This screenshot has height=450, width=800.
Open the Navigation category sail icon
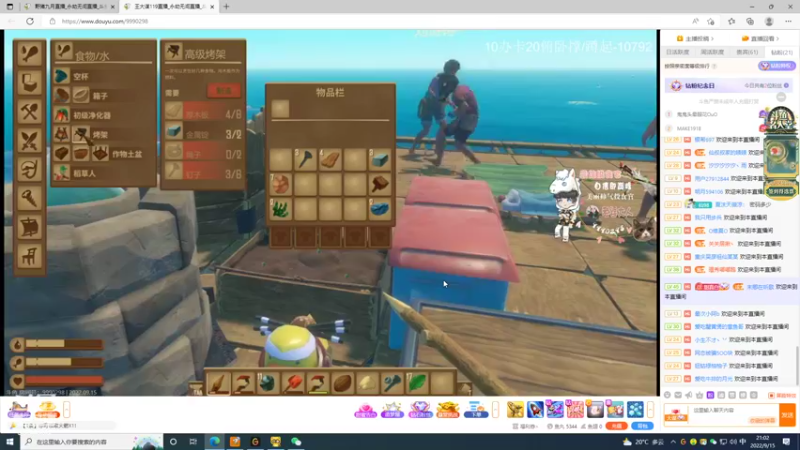(x=29, y=228)
